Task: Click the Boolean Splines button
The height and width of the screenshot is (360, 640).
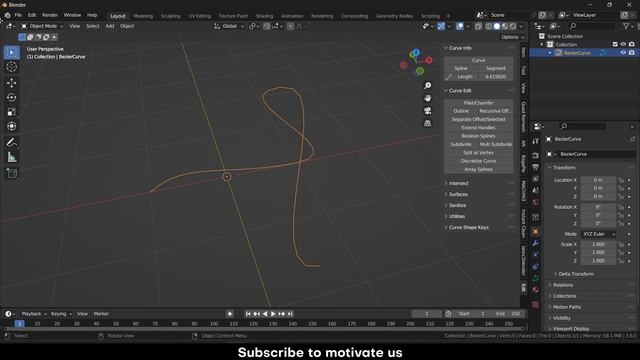Action: pos(478,136)
